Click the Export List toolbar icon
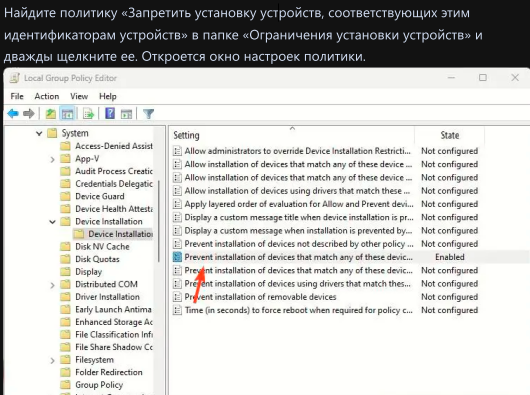 [89, 114]
